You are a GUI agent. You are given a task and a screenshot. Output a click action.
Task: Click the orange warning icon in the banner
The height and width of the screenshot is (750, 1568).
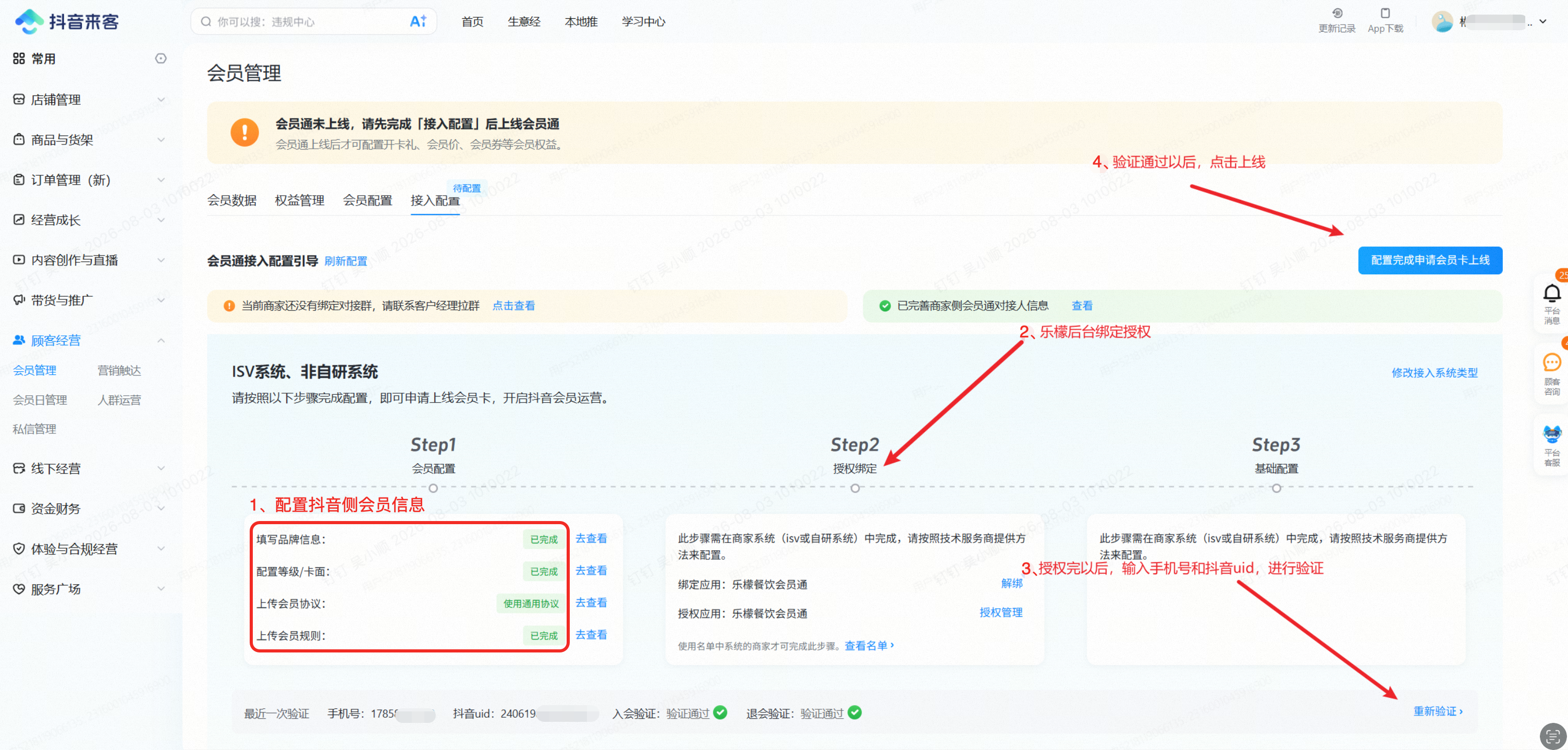(244, 132)
